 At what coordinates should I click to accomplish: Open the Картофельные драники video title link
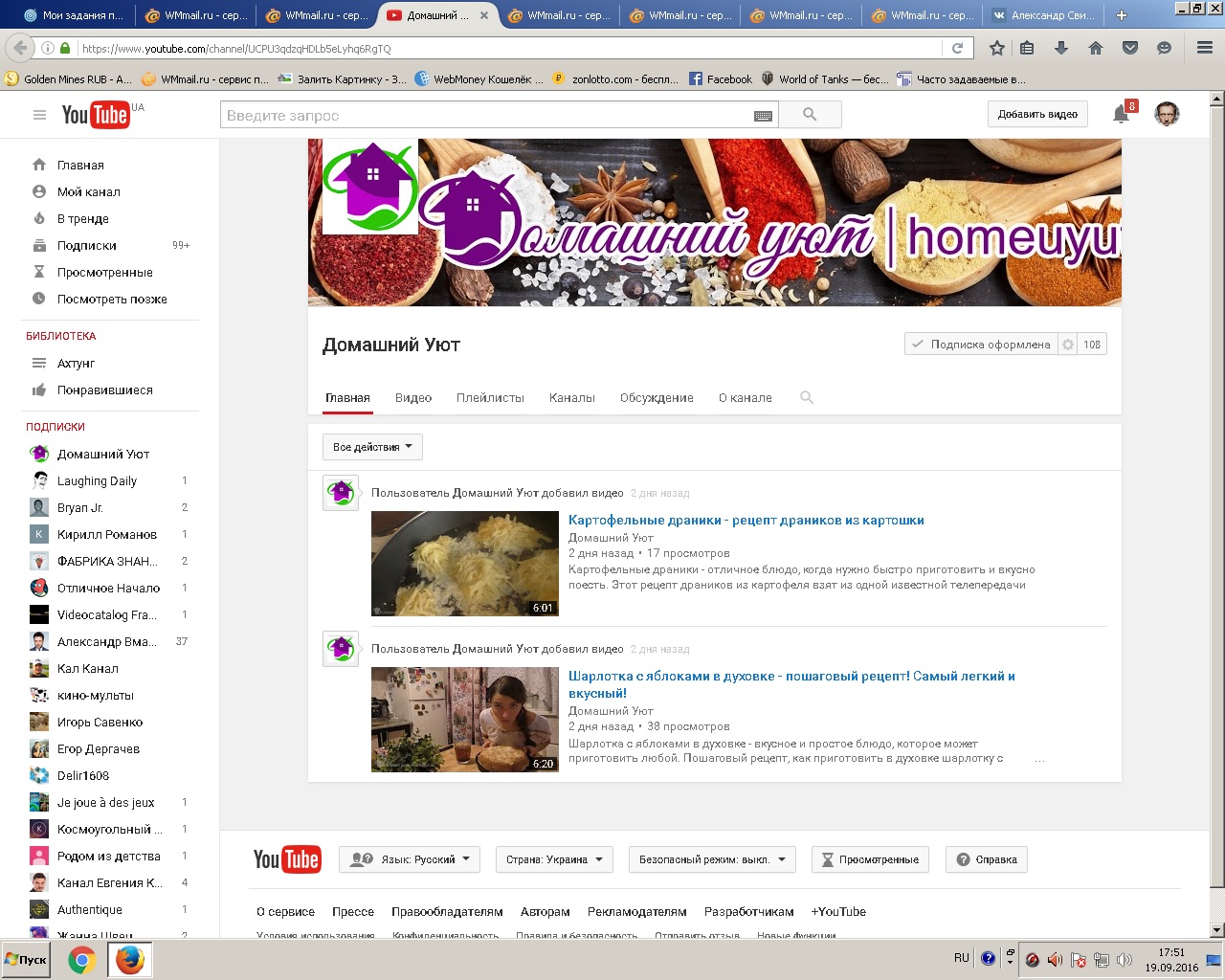point(746,521)
